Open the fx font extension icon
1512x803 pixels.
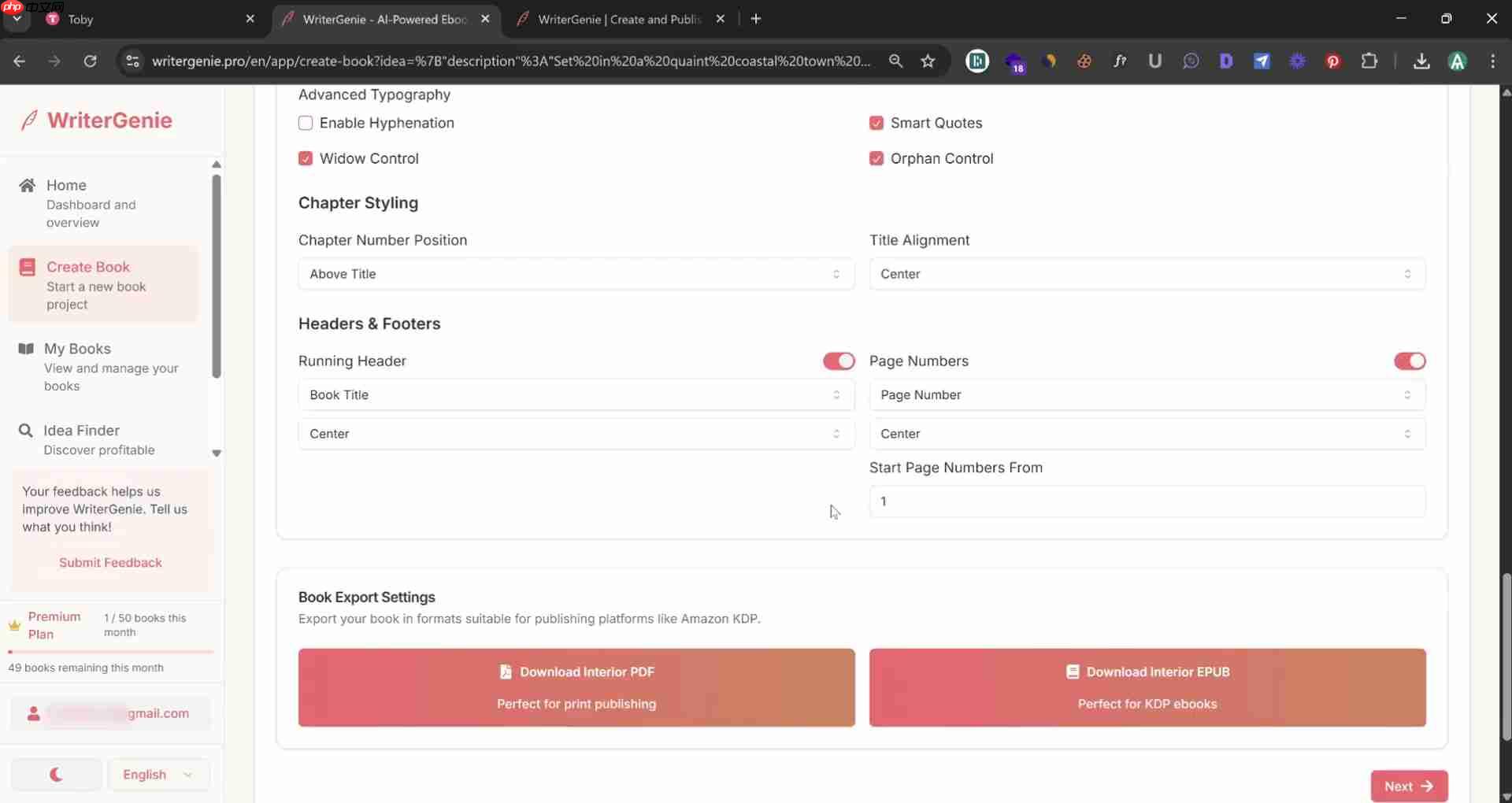pyautogui.click(x=1119, y=61)
